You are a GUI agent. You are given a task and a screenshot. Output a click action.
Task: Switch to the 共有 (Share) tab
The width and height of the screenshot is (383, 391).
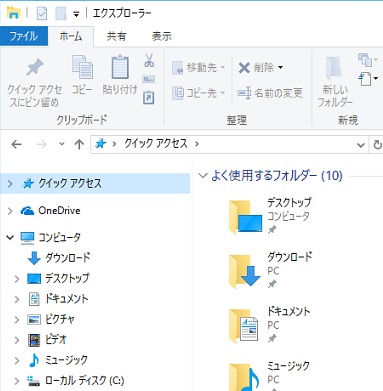click(116, 36)
